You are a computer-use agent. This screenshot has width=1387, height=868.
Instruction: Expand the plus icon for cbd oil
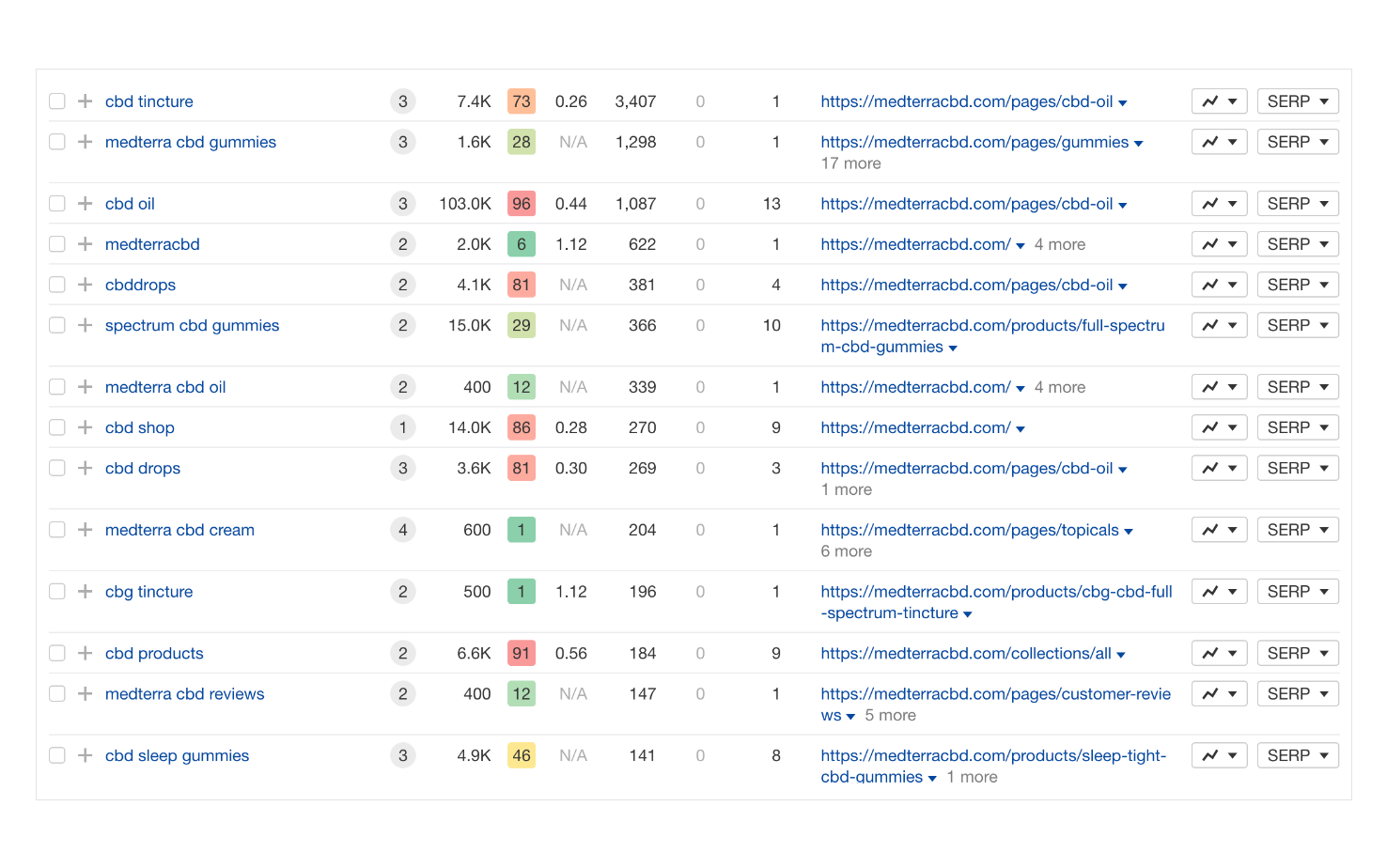click(86, 204)
